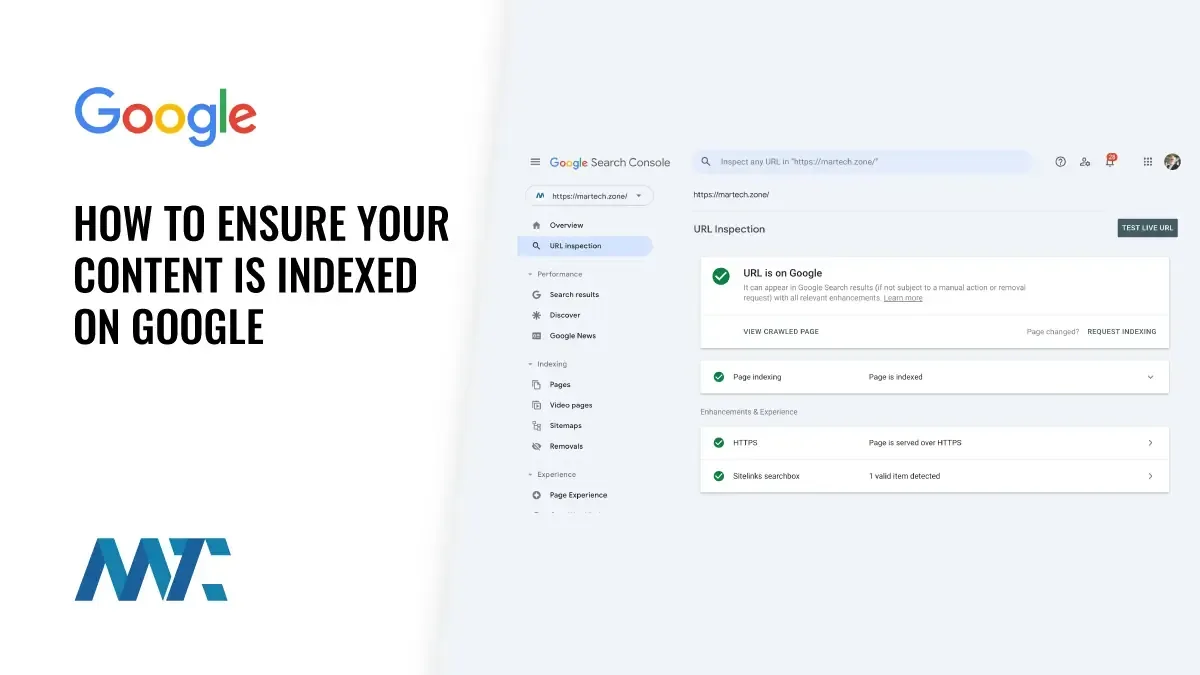Open the Search Console hamburger menu

point(535,162)
